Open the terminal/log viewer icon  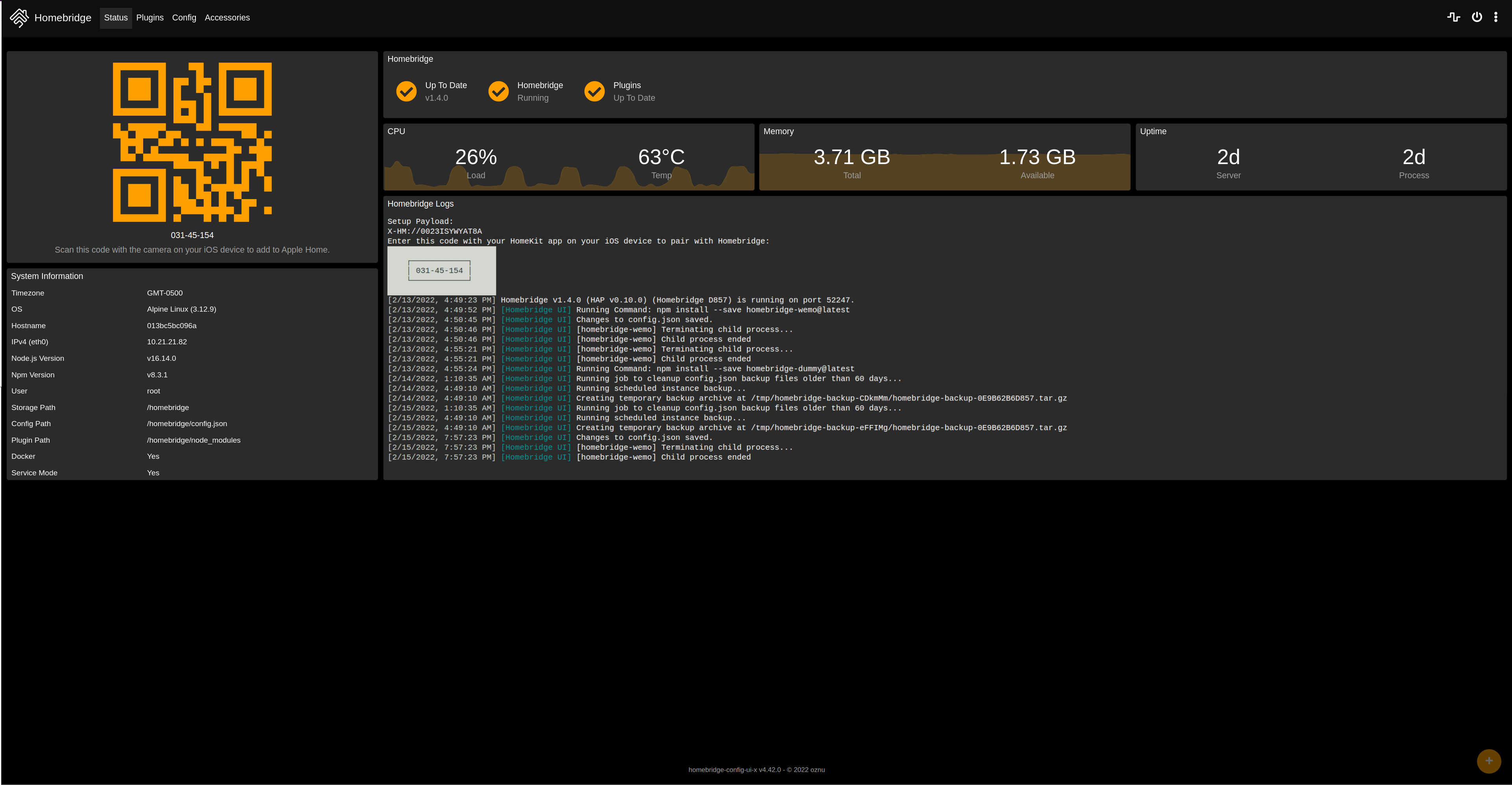pos(1453,17)
